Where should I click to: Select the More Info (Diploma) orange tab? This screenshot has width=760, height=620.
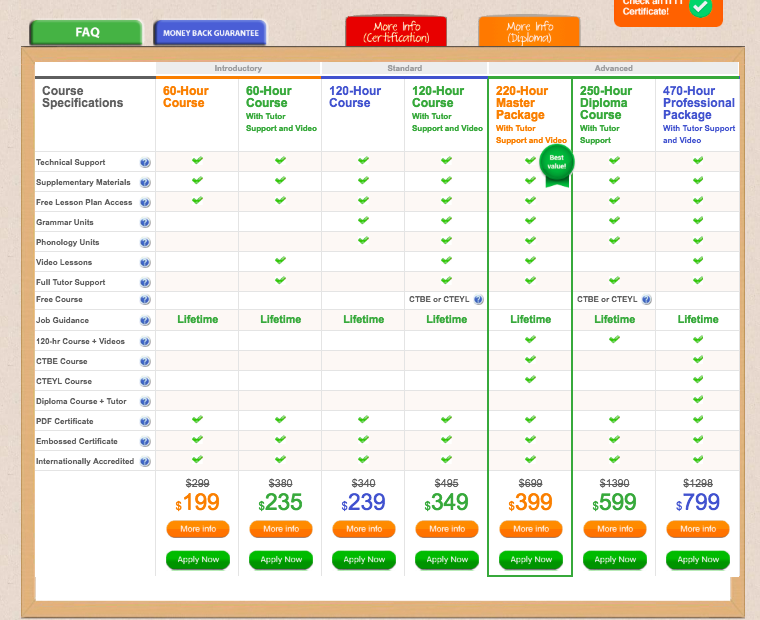tap(529, 32)
